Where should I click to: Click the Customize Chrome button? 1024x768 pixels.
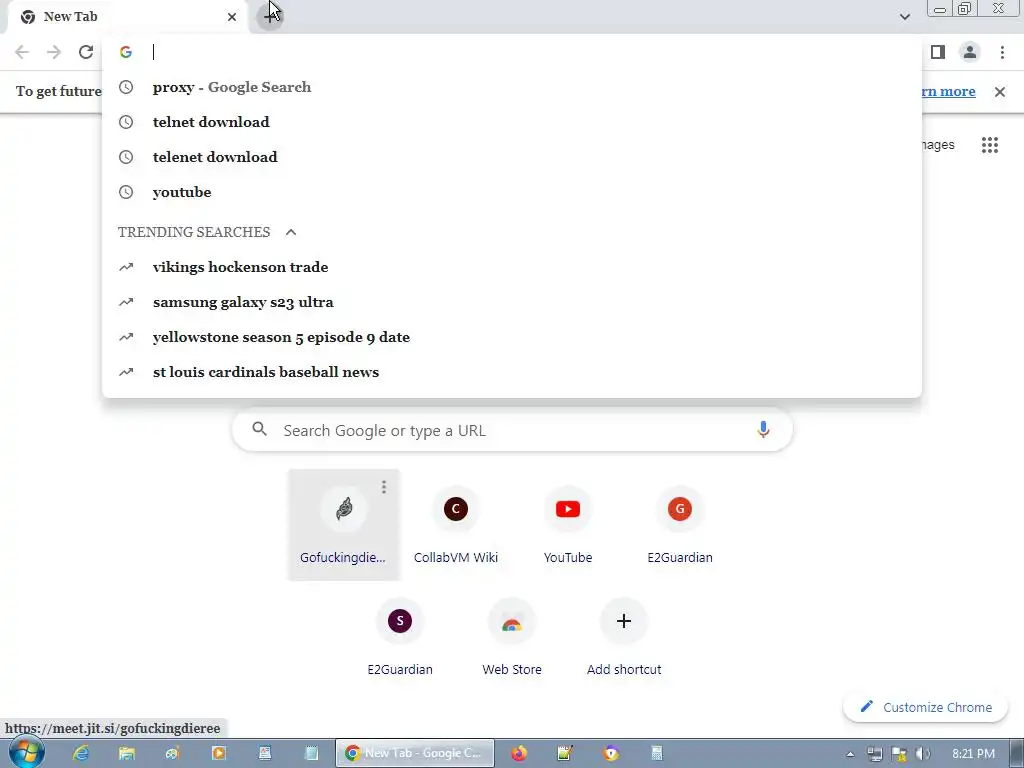tap(925, 707)
